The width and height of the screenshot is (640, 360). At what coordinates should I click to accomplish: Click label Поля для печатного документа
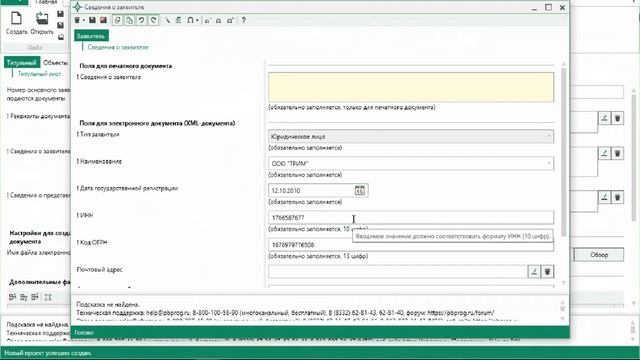tap(126, 66)
